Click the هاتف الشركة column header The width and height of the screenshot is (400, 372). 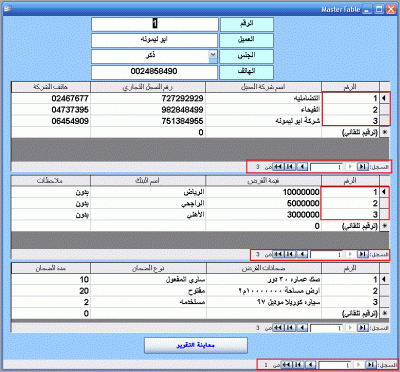(x=51, y=87)
